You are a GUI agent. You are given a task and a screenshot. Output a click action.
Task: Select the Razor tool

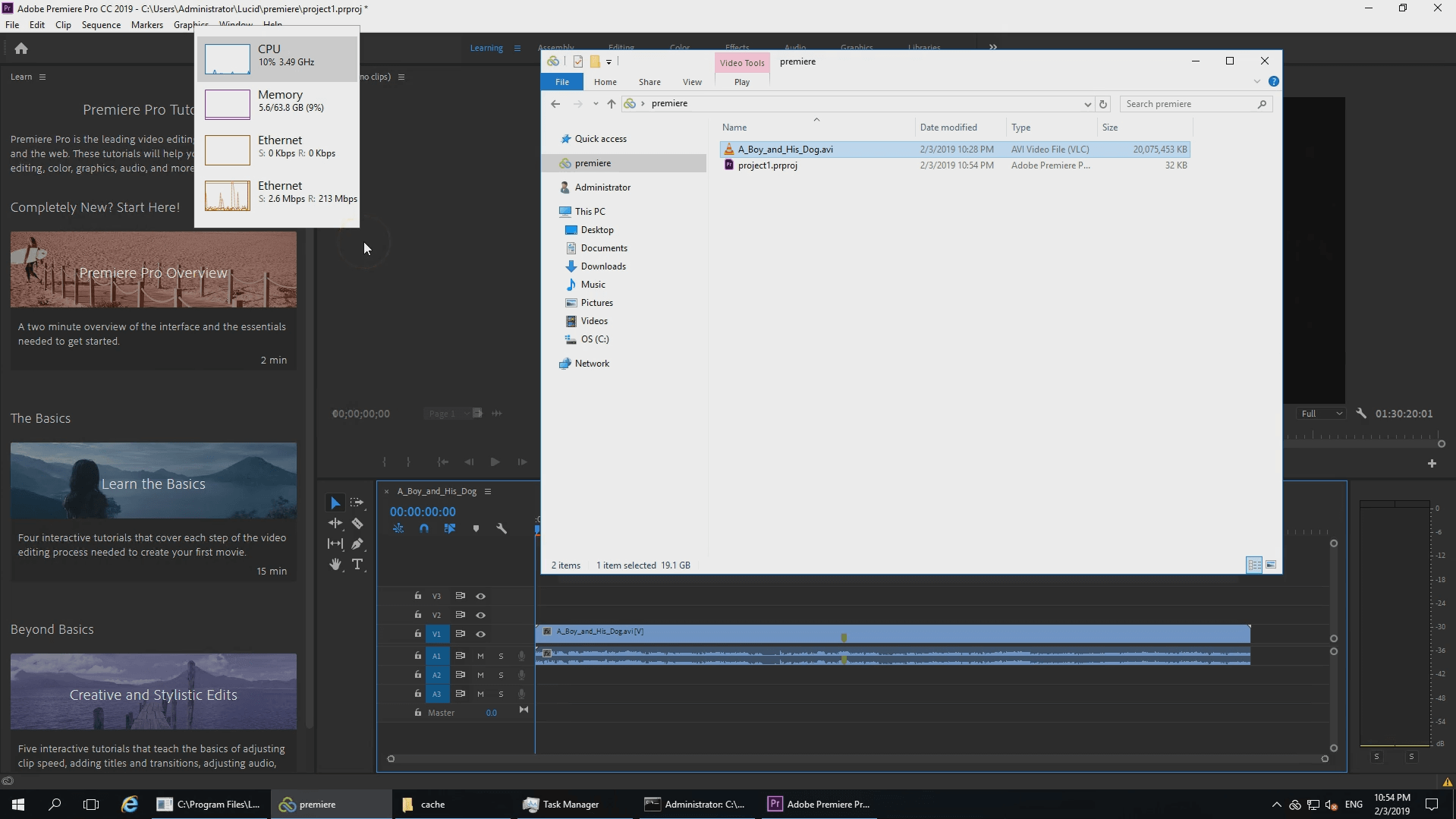357,524
